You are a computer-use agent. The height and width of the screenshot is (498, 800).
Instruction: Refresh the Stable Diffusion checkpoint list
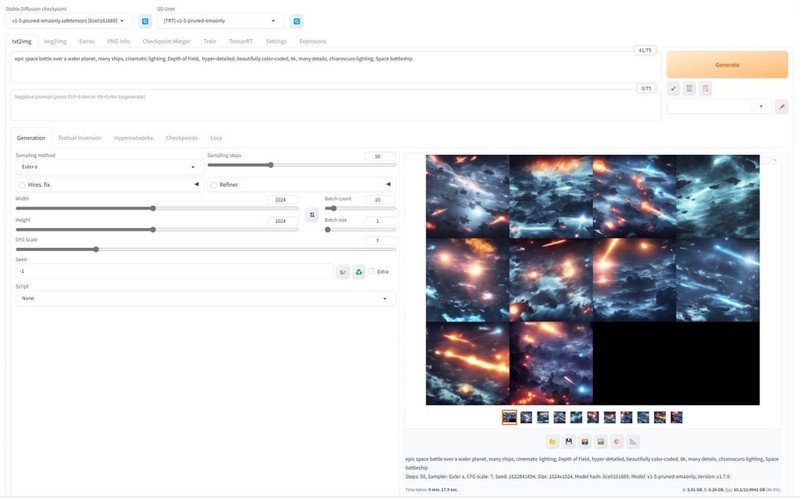(145, 20)
